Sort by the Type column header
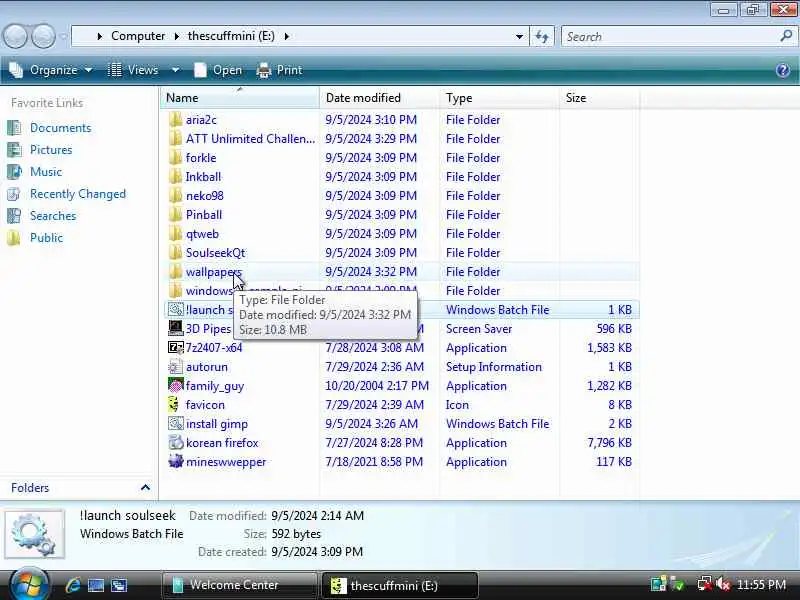 [499, 97]
